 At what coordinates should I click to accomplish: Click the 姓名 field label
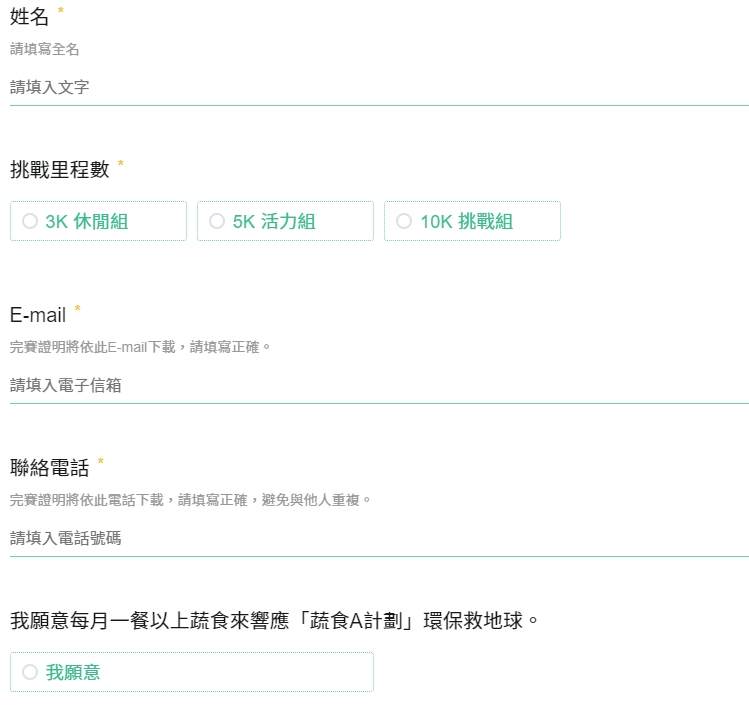pyautogui.click(x=29, y=17)
